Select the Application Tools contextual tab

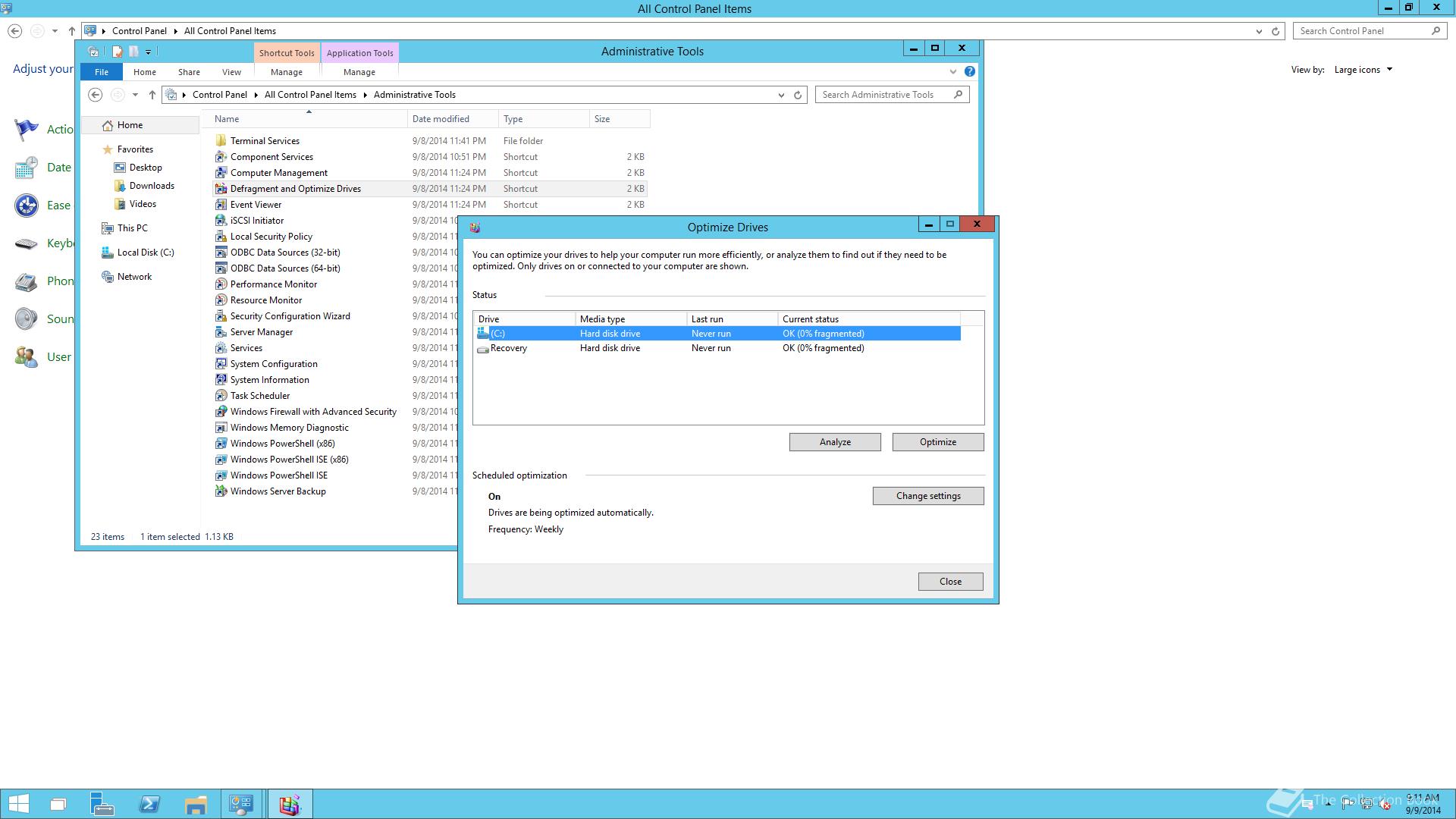(x=359, y=53)
